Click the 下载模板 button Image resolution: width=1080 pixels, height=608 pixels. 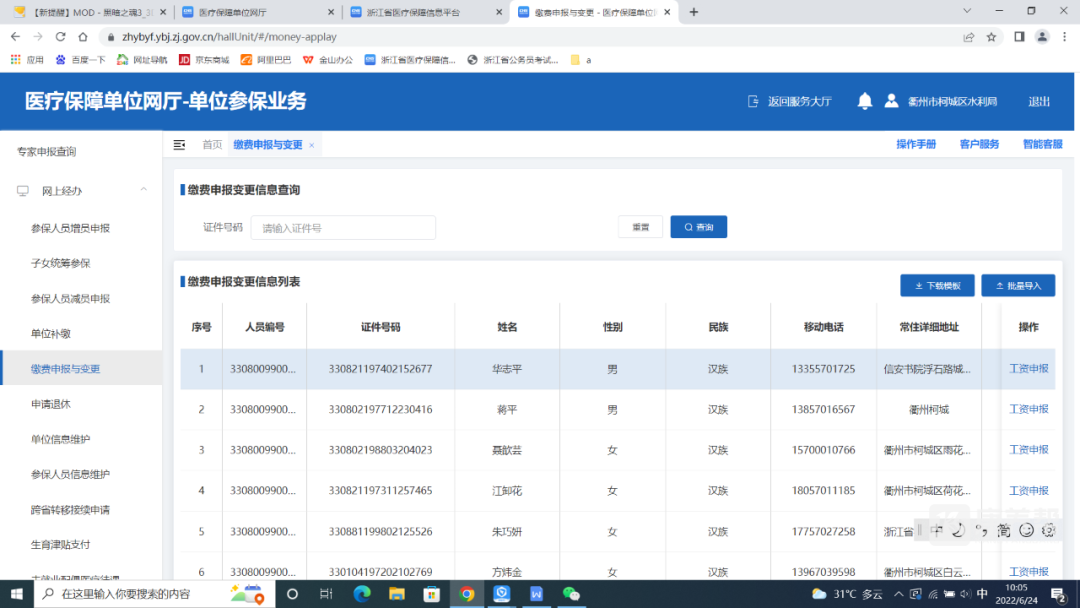tap(937, 285)
